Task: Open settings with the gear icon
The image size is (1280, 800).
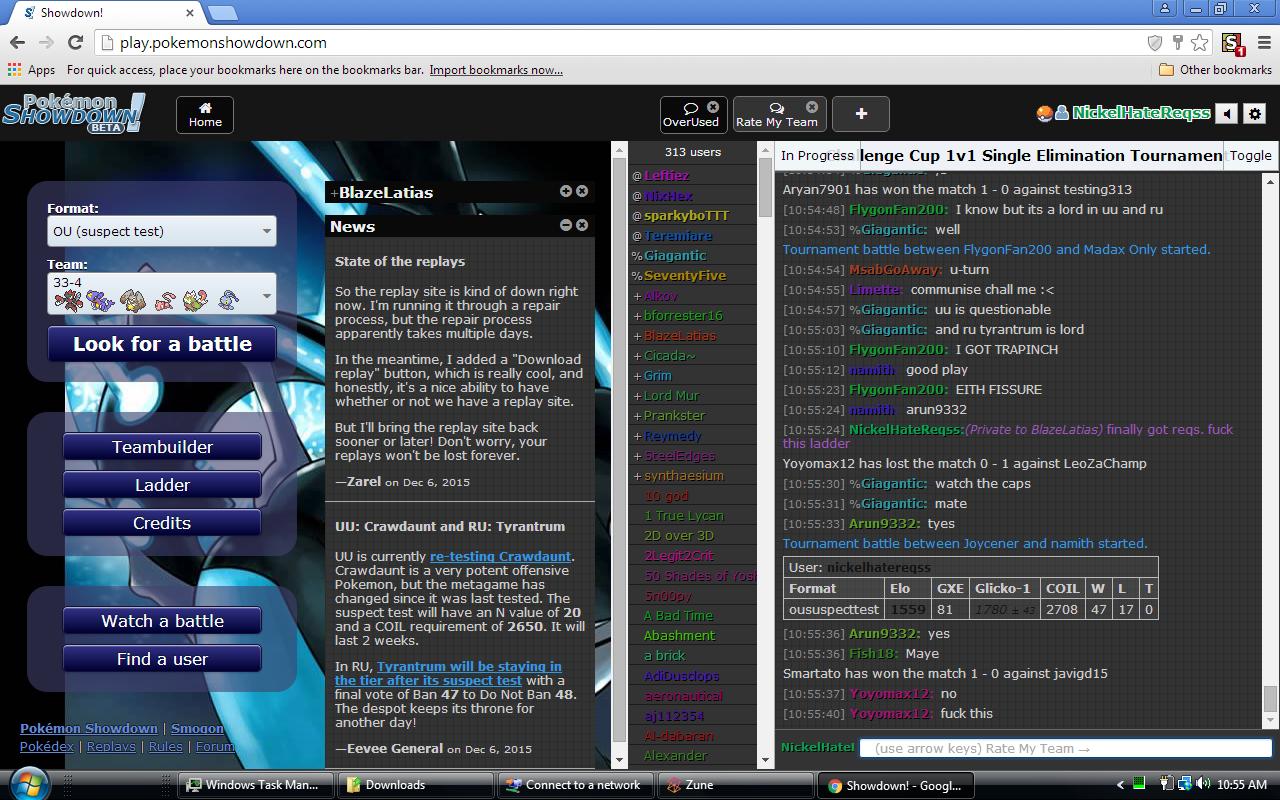Action: click(1255, 114)
